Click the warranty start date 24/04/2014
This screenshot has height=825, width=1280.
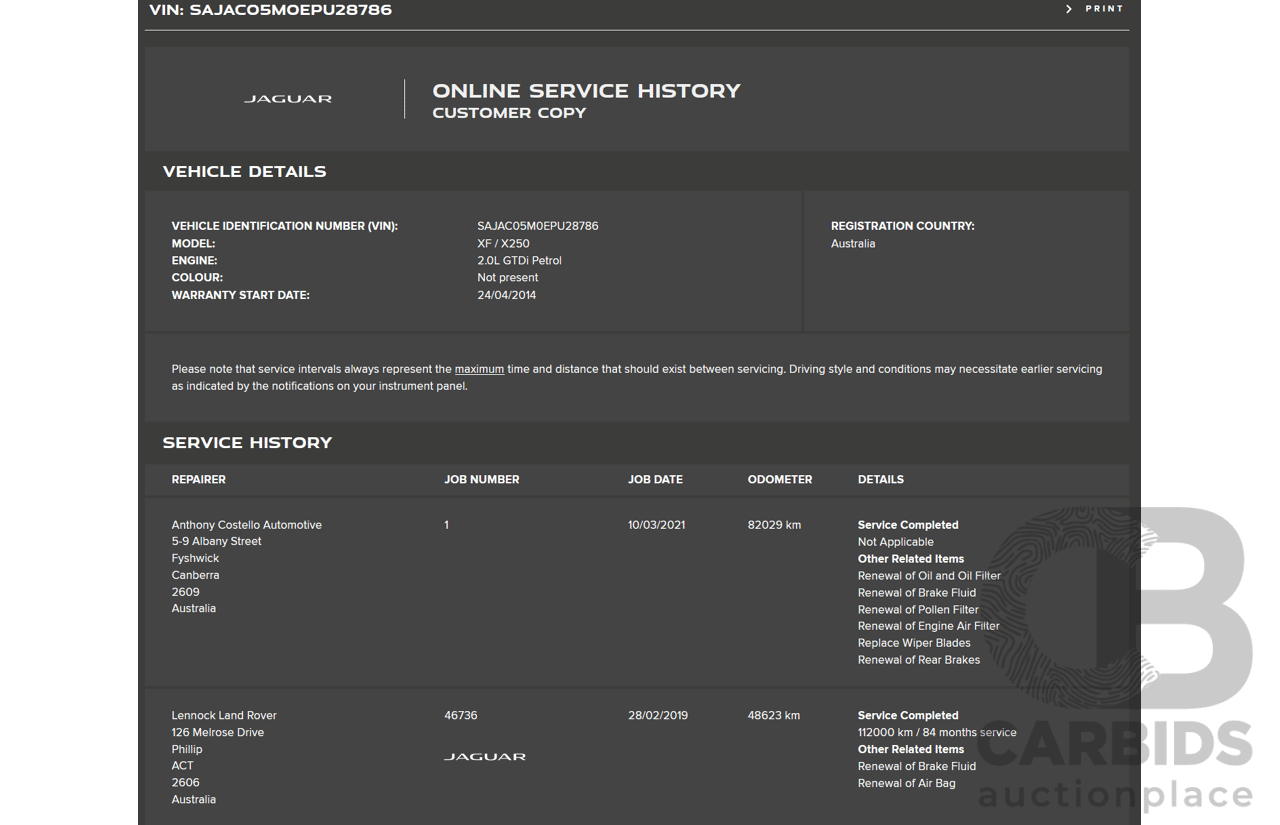click(x=506, y=295)
